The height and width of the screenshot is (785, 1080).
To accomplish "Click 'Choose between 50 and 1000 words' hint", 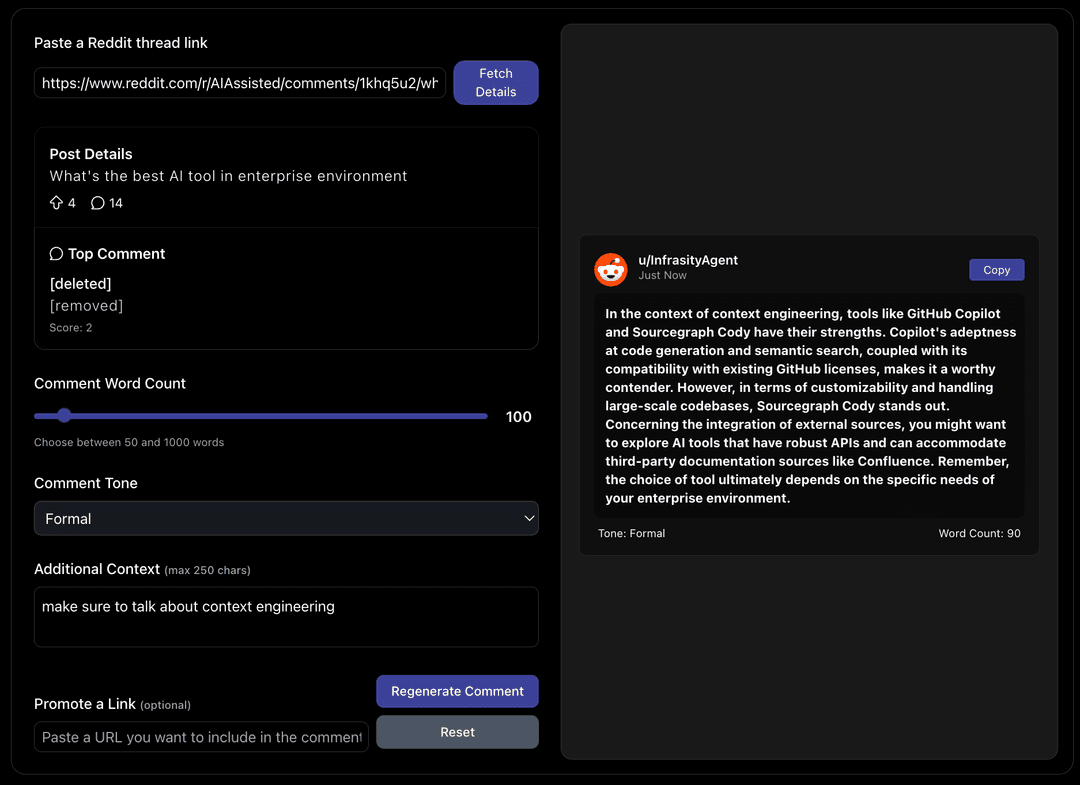I will 129,442.
